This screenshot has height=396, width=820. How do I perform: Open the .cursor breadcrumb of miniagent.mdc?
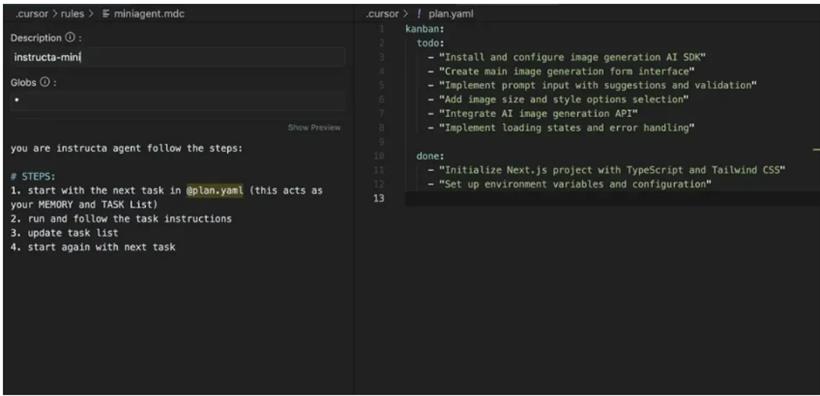point(32,14)
